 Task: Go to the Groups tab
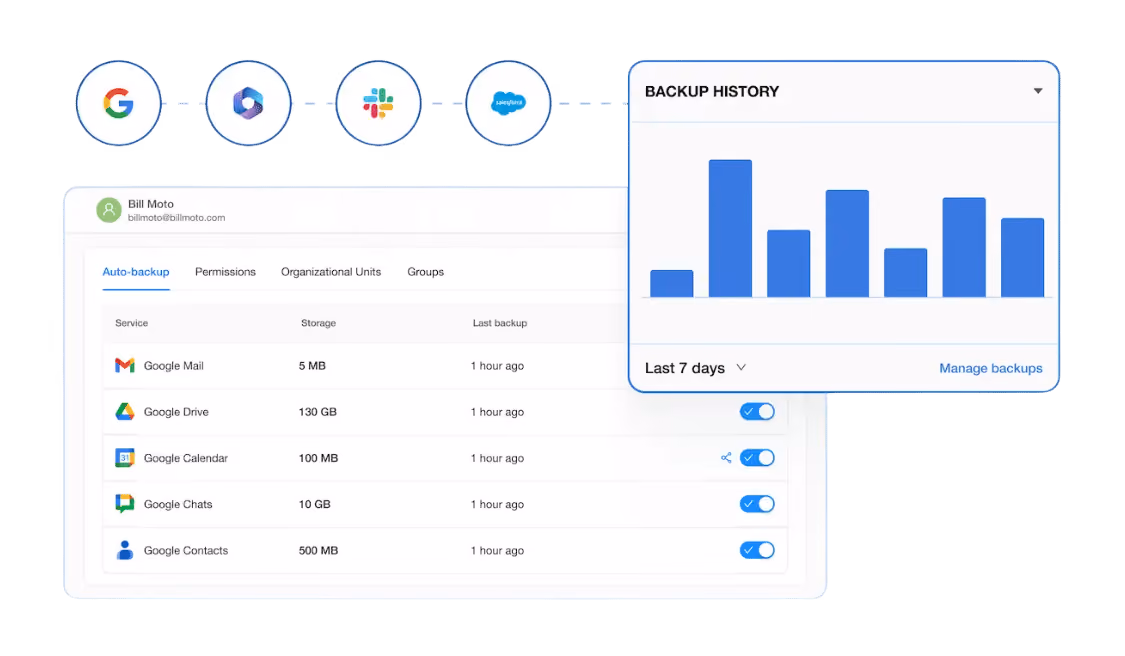click(x=425, y=272)
